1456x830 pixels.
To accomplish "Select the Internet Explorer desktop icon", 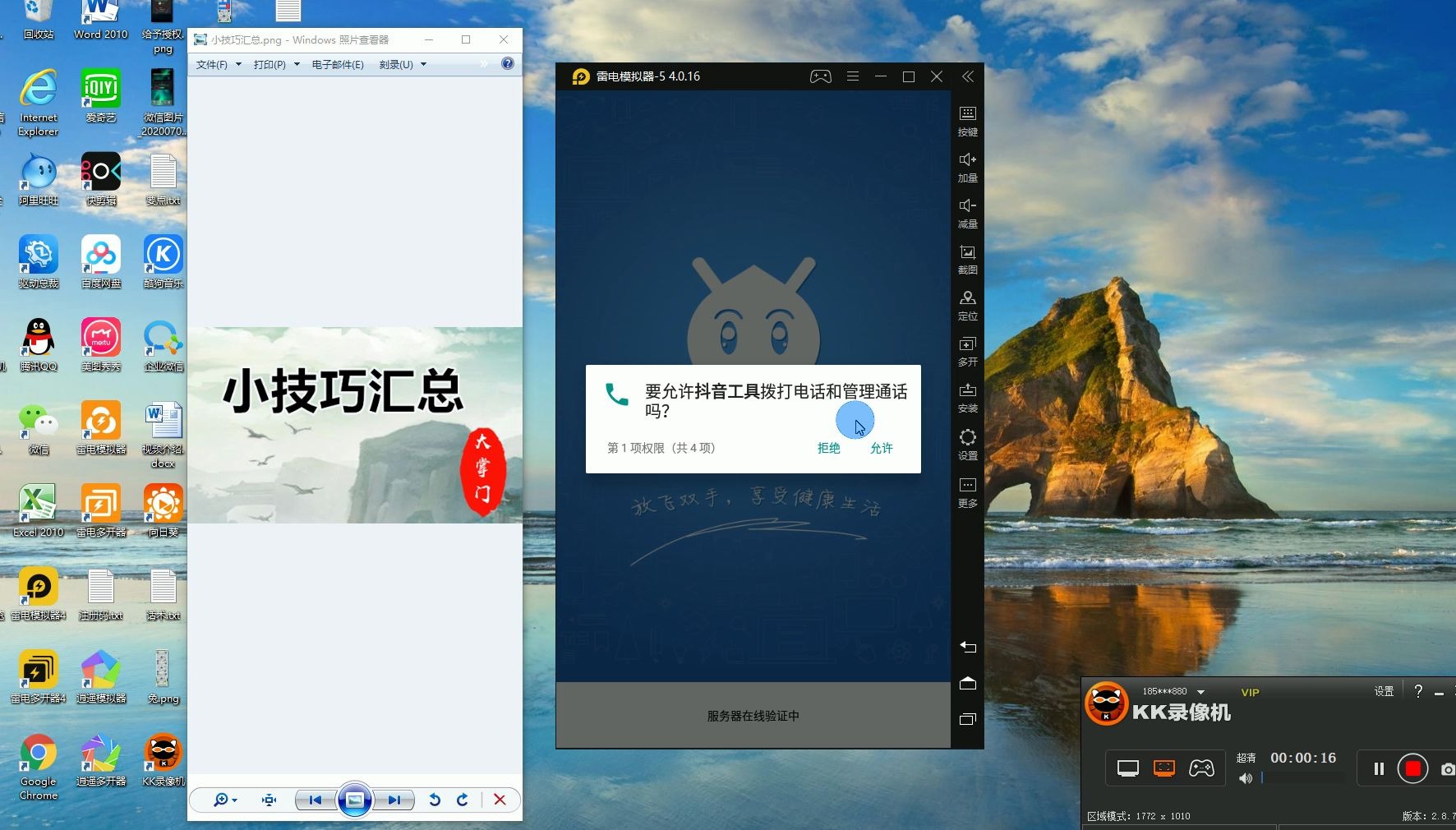I will pyautogui.click(x=39, y=103).
